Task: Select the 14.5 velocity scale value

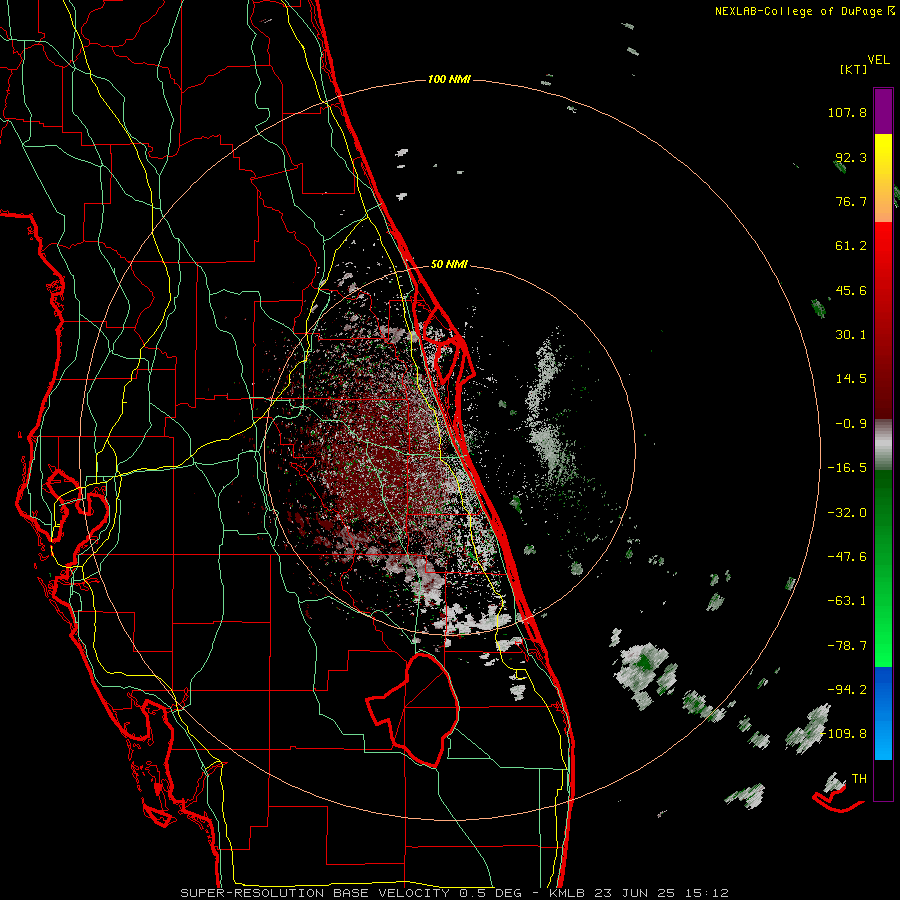Action: (851, 379)
